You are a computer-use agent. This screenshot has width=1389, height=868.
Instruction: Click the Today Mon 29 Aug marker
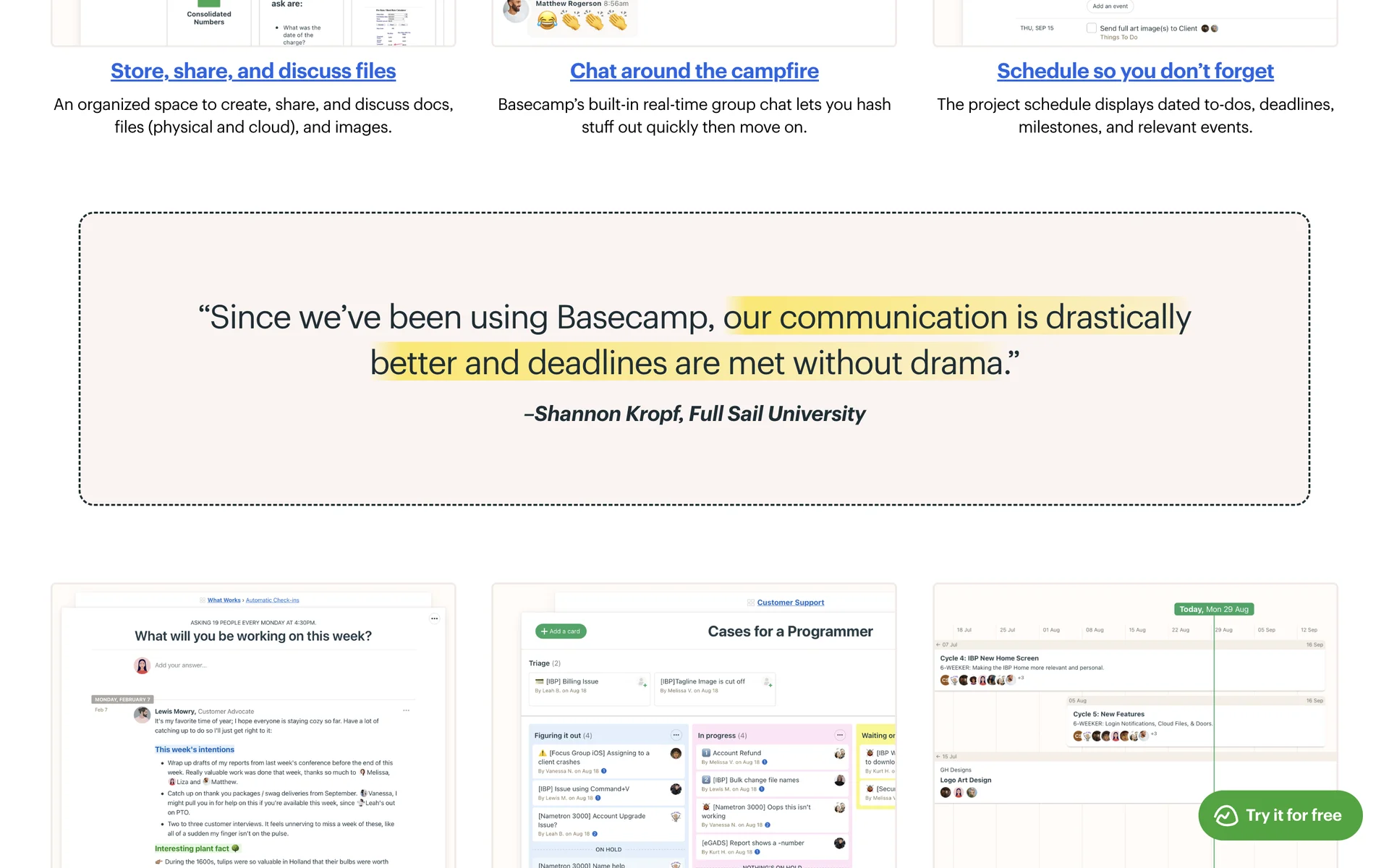click(x=1213, y=609)
